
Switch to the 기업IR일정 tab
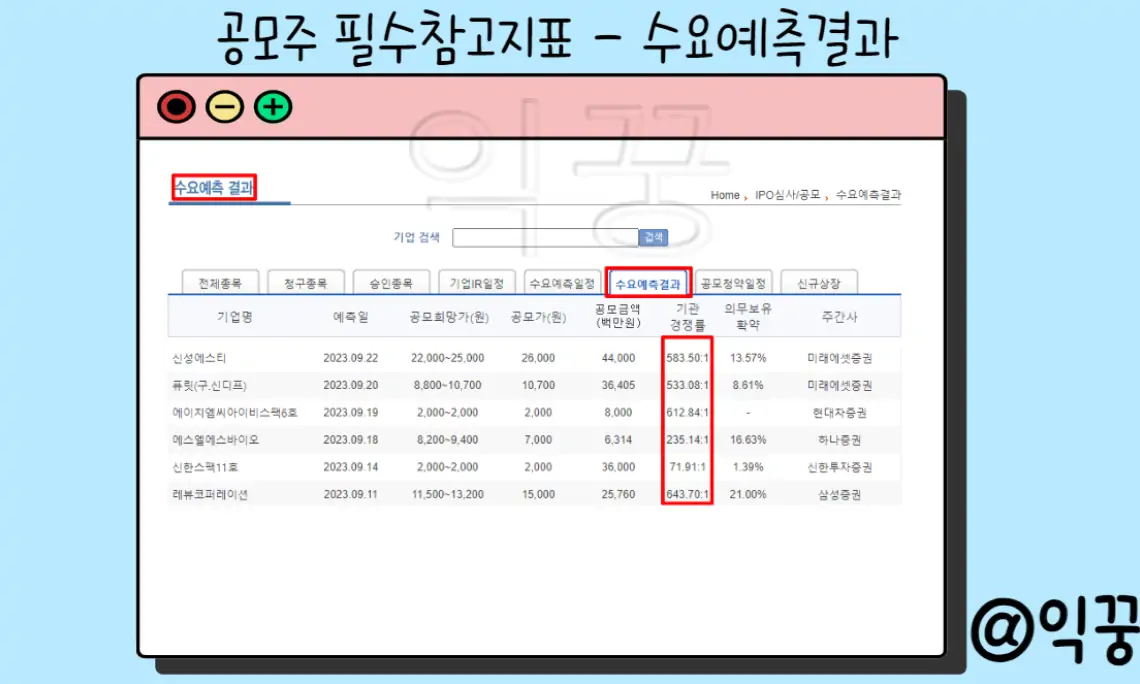(478, 282)
